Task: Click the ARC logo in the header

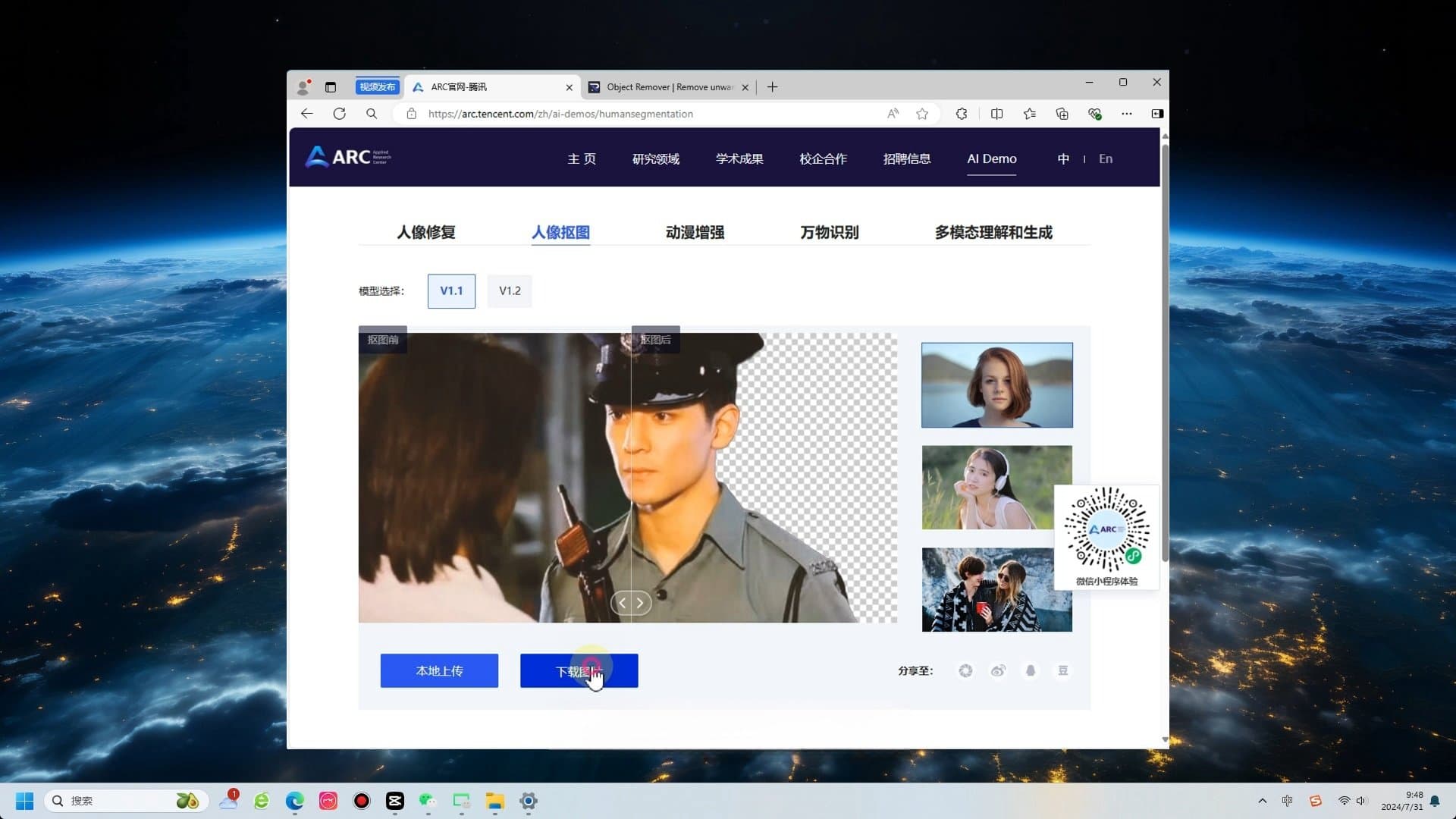Action: (347, 157)
